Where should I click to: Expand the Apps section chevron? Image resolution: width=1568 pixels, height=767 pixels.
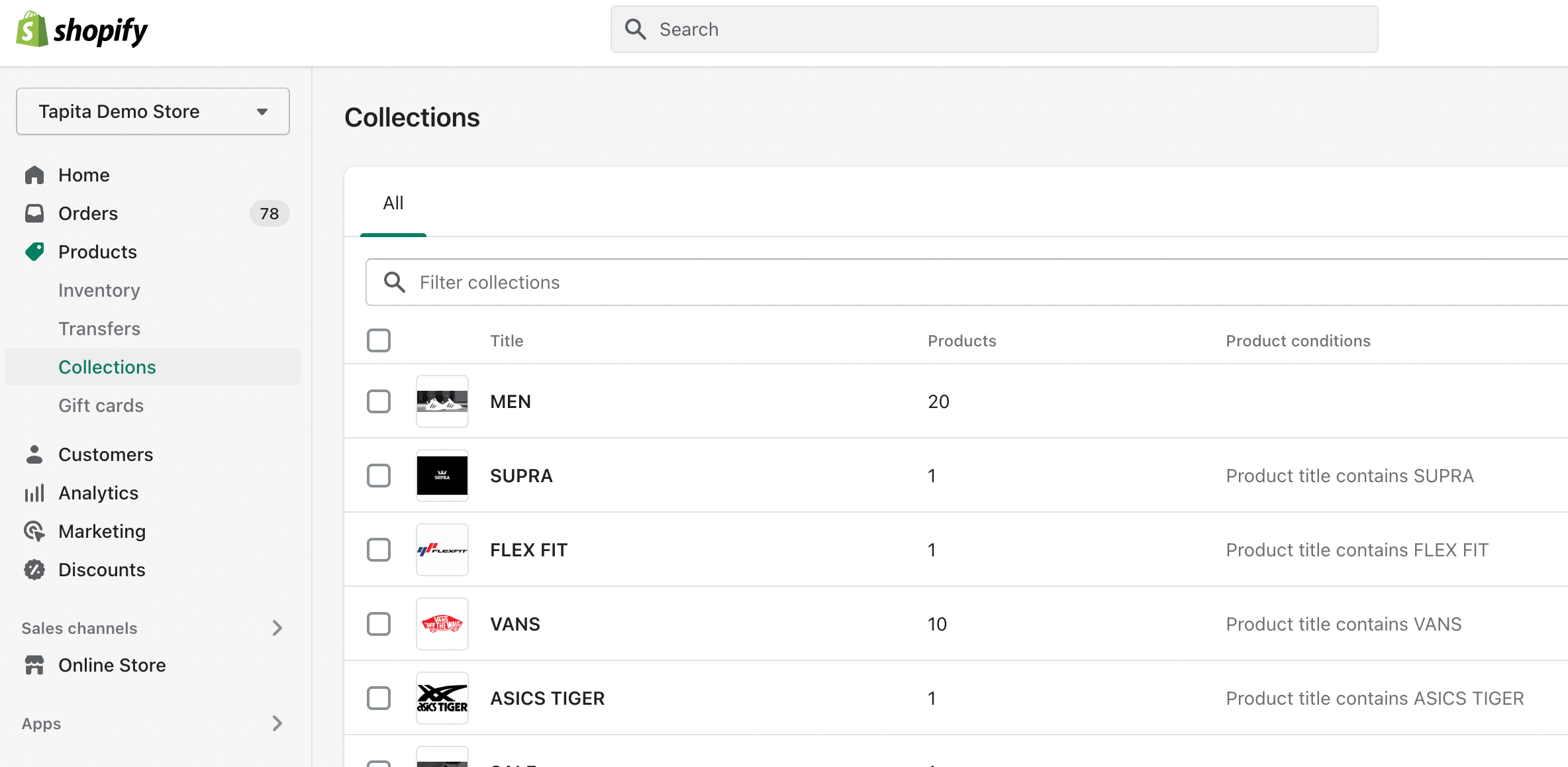pos(277,723)
